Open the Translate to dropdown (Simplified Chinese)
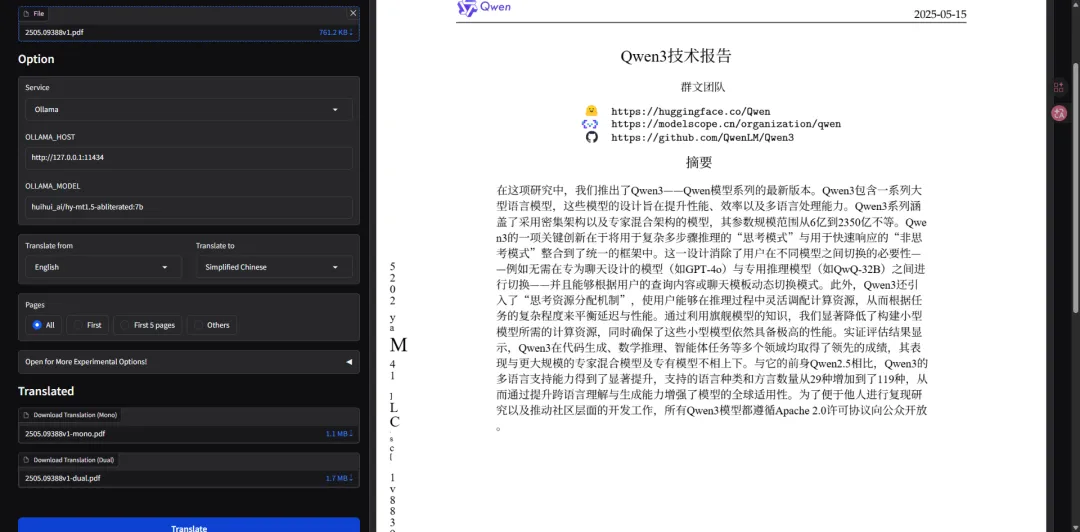 click(273, 267)
